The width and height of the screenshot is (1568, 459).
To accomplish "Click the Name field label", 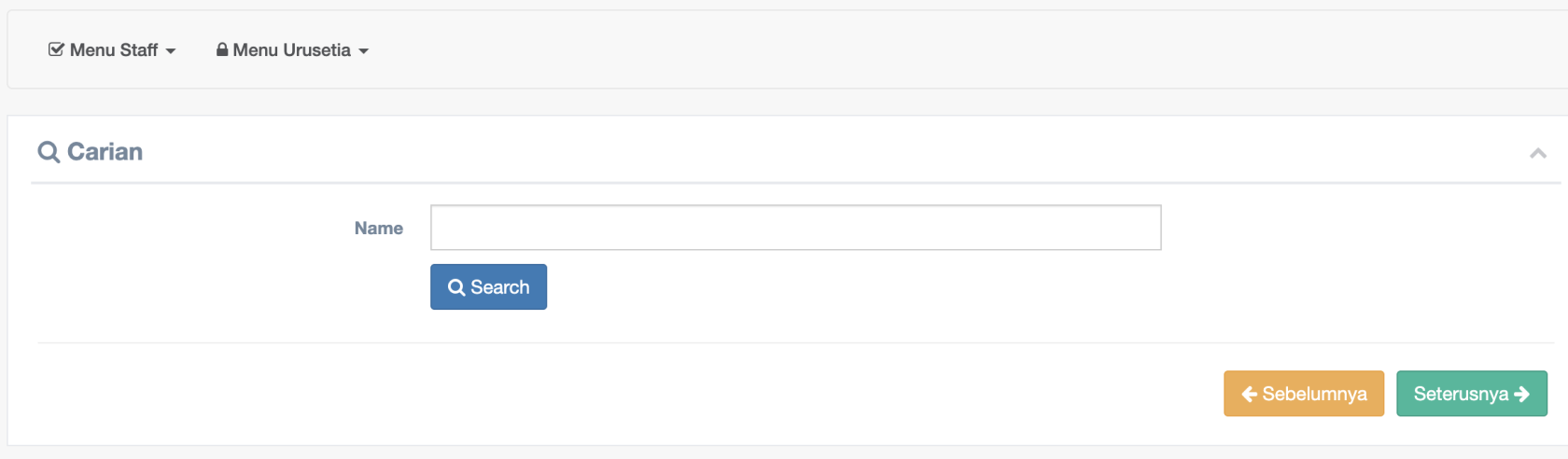I will (x=378, y=229).
